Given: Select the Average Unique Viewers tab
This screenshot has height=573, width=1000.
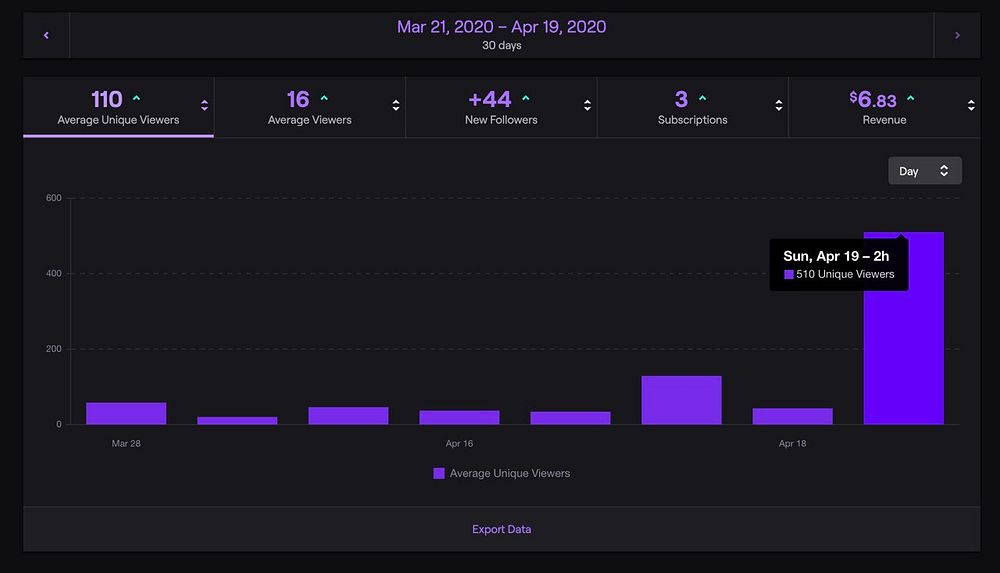Looking at the screenshot, I should [x=118, y=107].
